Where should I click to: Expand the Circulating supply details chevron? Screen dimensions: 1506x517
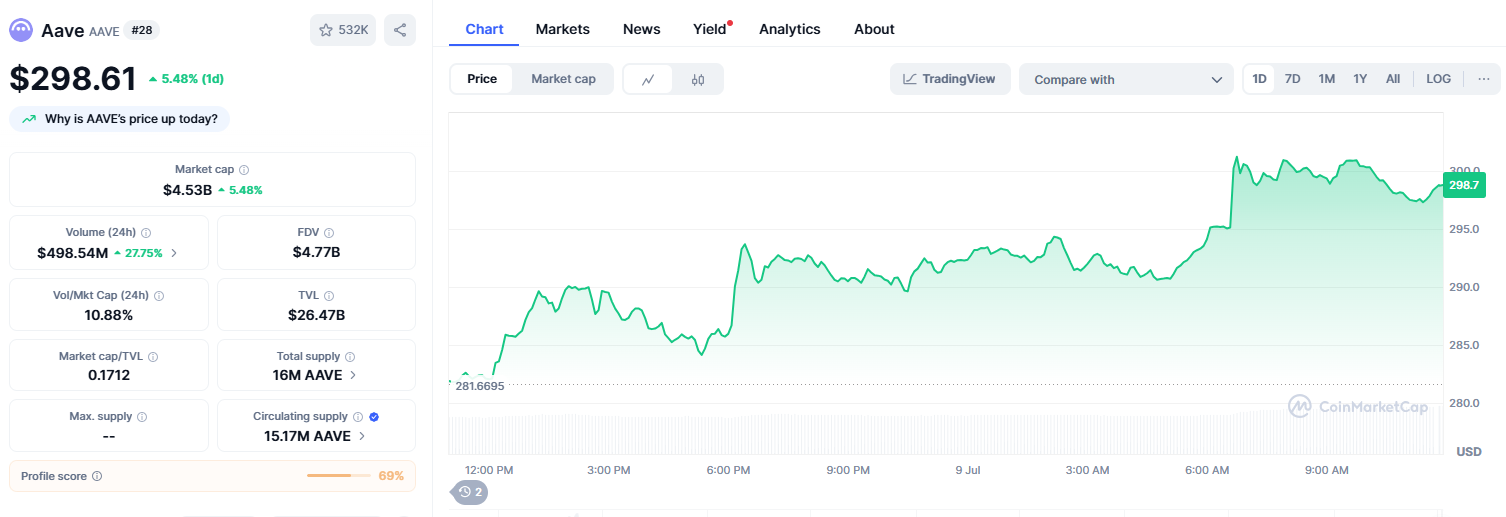coord(362,436)
